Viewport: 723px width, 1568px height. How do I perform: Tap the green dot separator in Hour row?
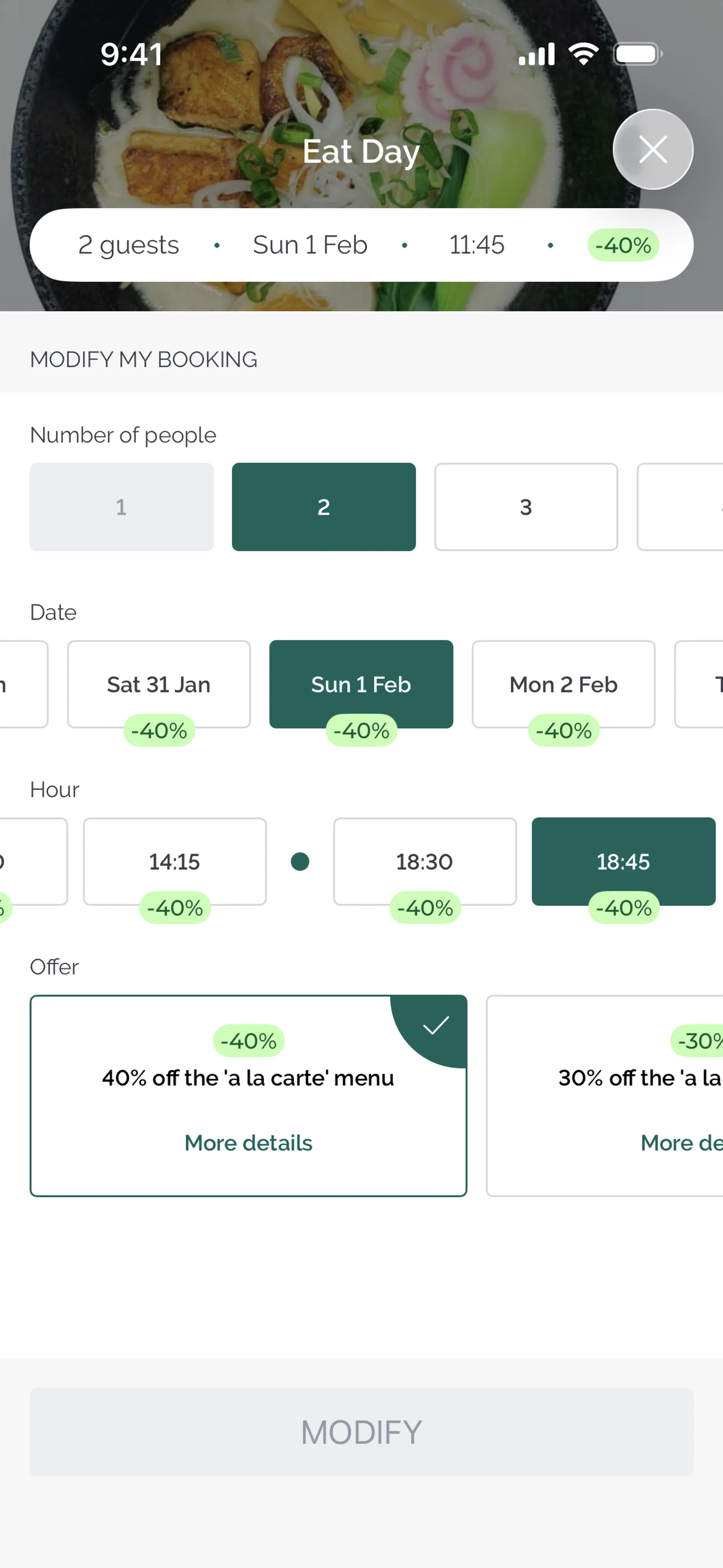[300, 861]
